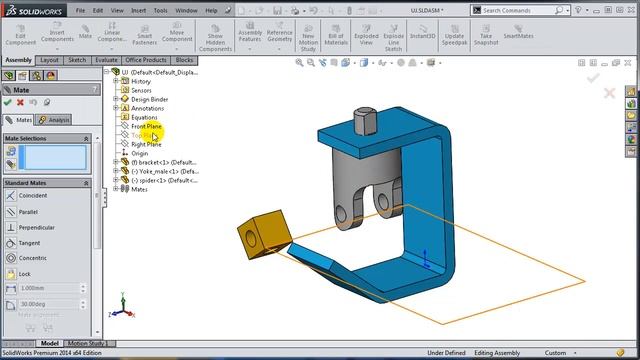Click the Exploded View tool
Screen dimensions: 640x360
click(366, 35)
